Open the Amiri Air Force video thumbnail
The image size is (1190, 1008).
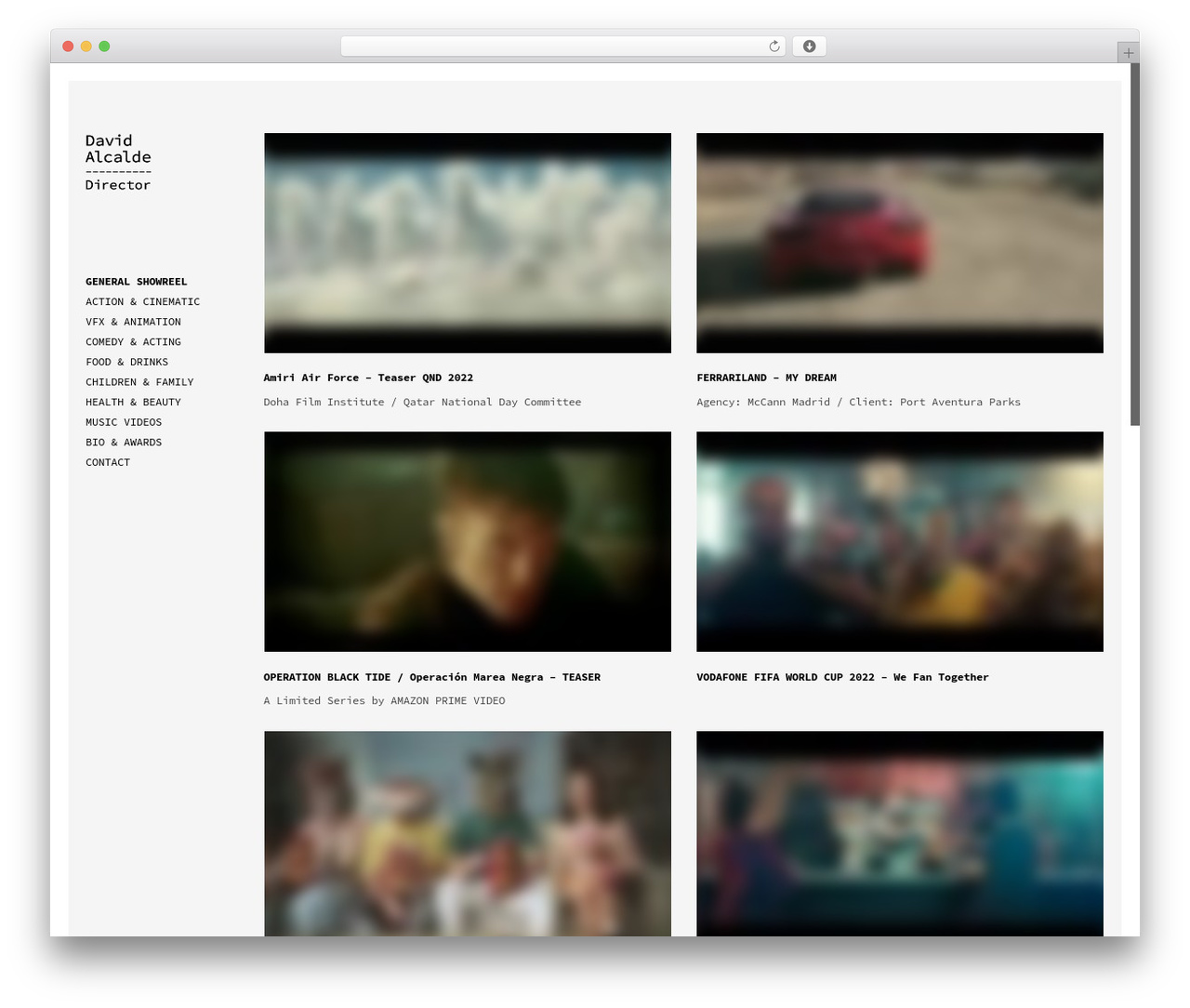[x=468, y=243]
